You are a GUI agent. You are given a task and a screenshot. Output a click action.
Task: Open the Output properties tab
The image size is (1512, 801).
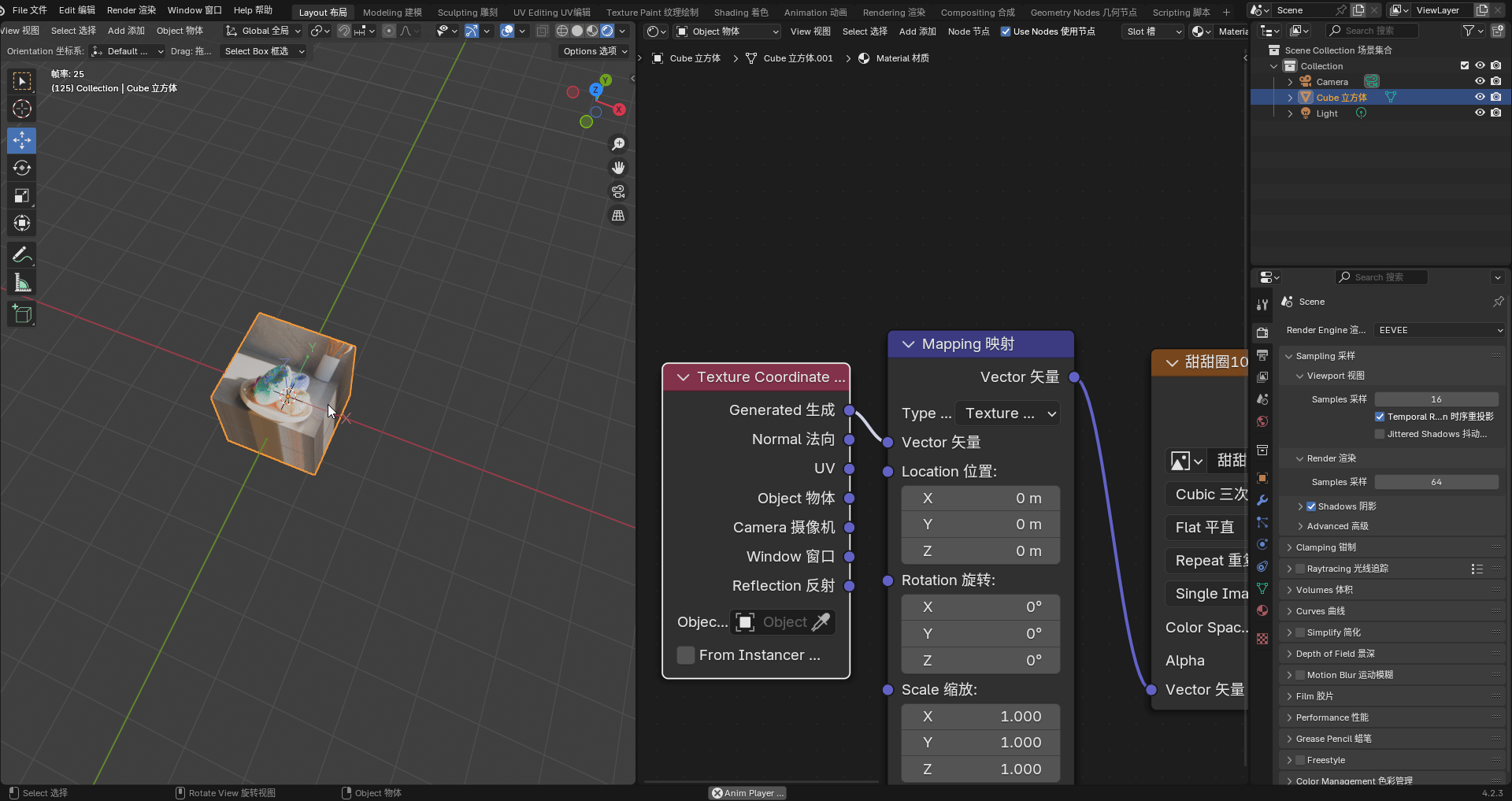point(1262,355)
